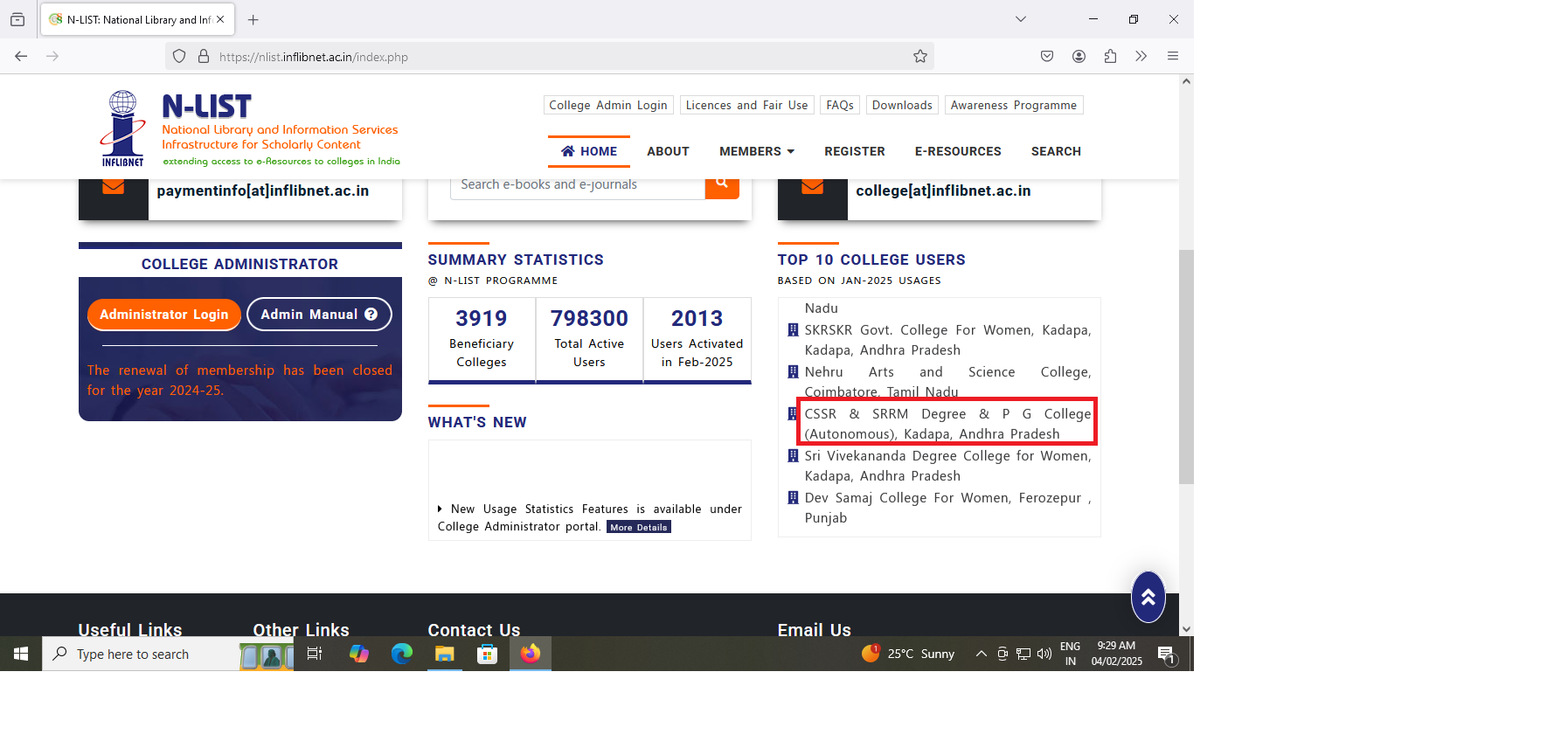The width and height of the screenshot is (1568, 748).
Task: Open Firefox account profile icon
Action: [1079, 57]
